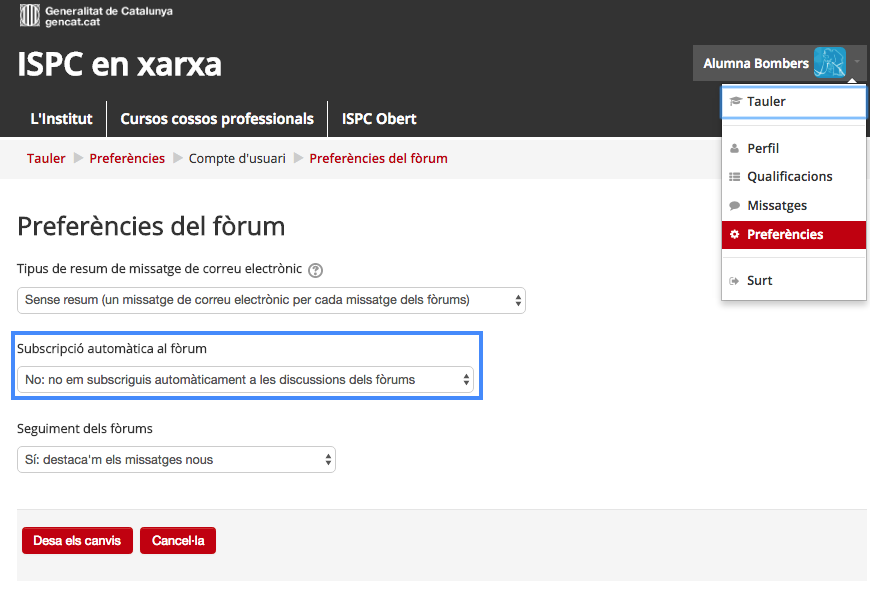Screen dimensions: 870x590
Task: Click the help question mark icon
Action: click(316, 270)
